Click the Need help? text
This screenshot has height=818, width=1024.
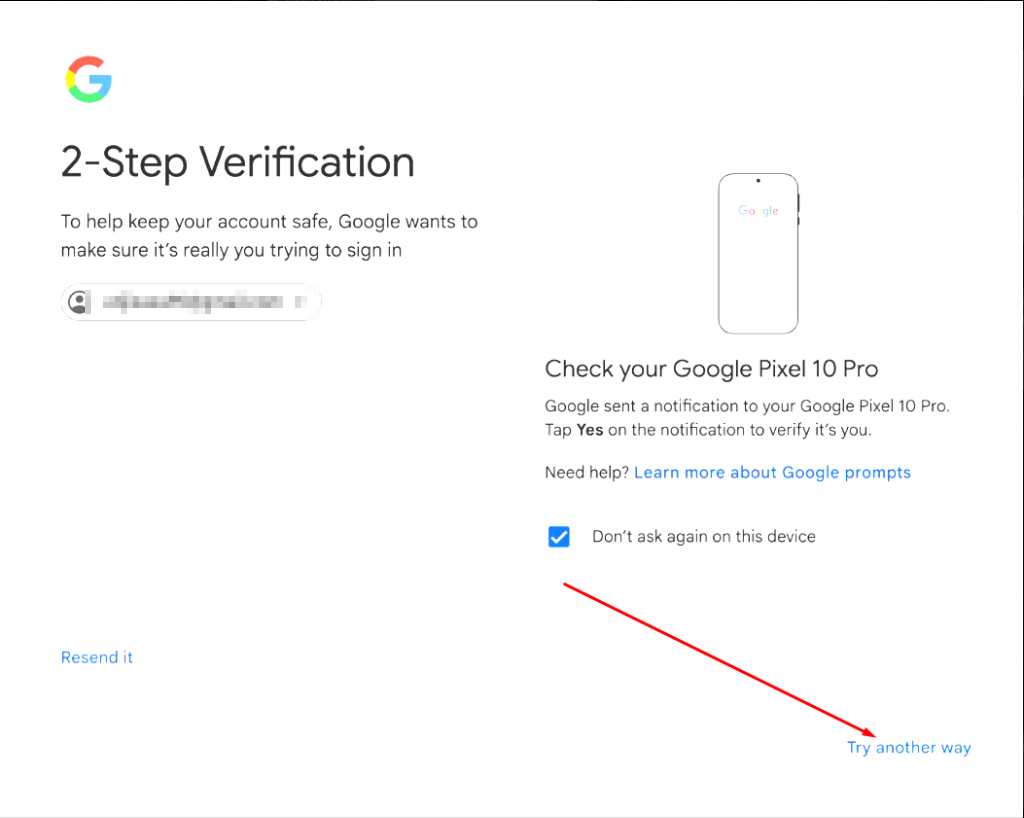point(586,473)
